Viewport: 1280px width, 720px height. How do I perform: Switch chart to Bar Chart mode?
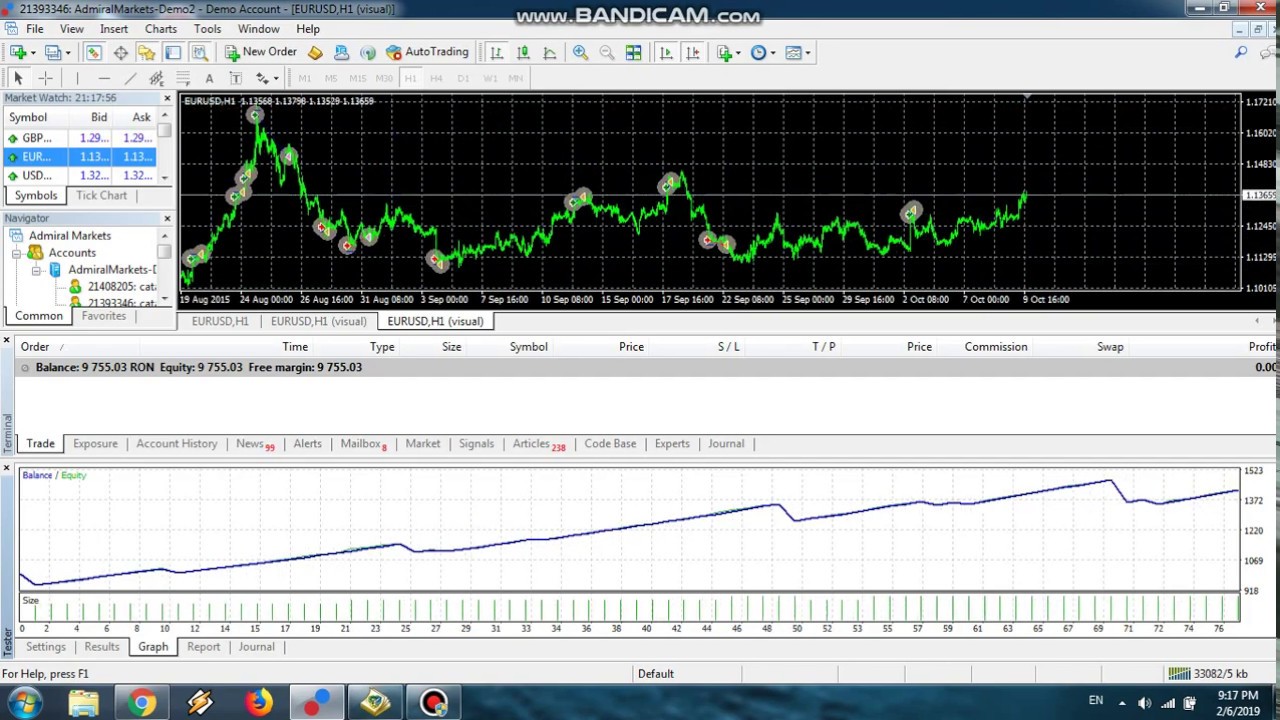496,52
